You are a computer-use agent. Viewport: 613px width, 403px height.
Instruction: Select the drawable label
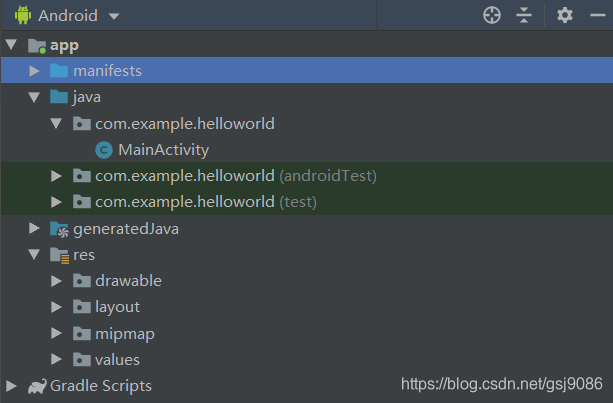129,281
